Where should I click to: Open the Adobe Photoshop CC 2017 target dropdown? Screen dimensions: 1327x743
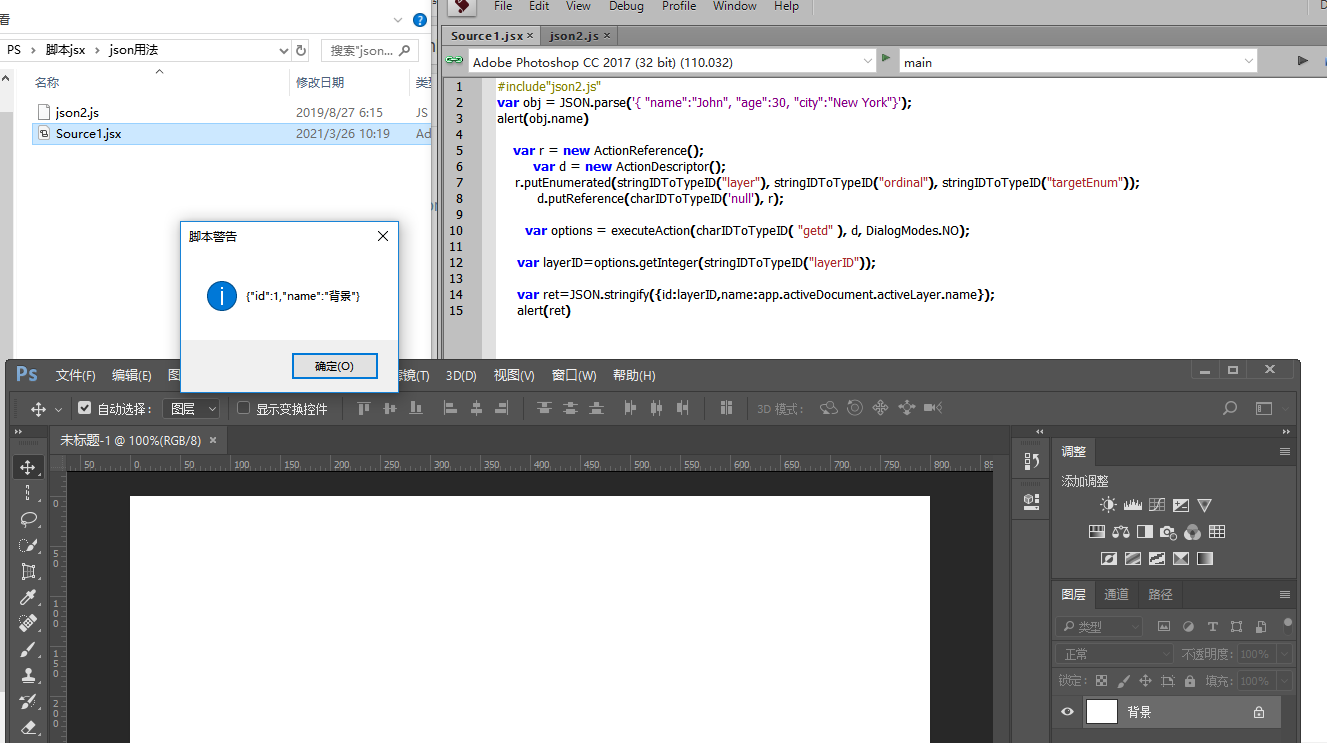click(x=867, y=60)
